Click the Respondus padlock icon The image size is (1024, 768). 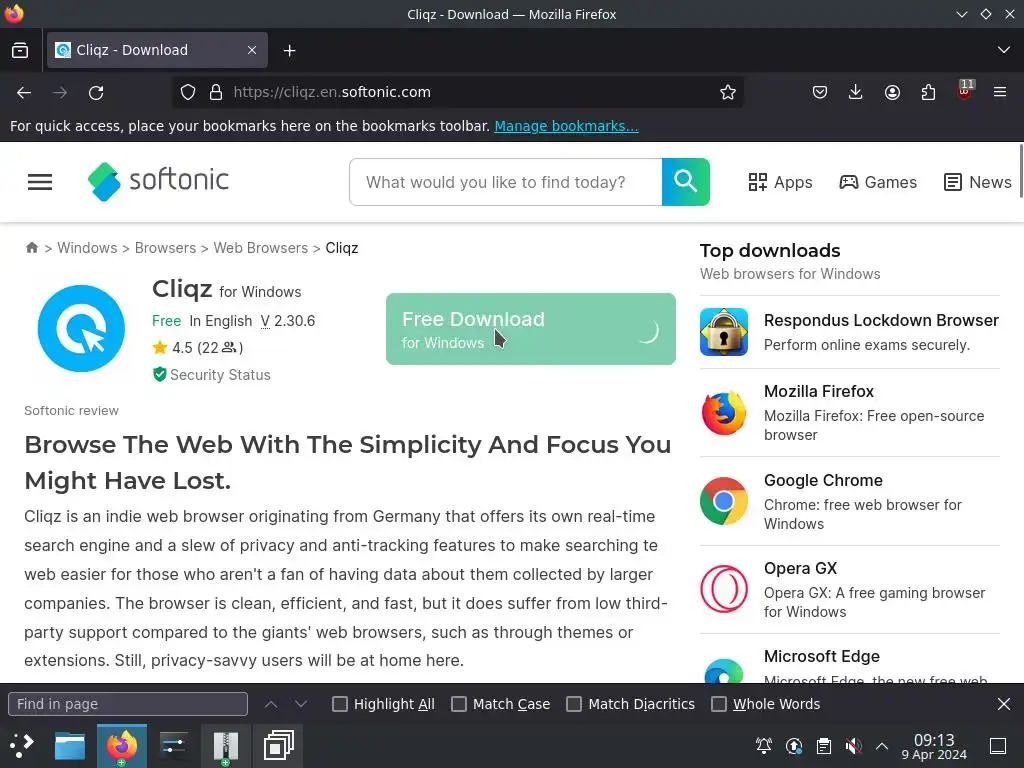(x=724, y=332)
